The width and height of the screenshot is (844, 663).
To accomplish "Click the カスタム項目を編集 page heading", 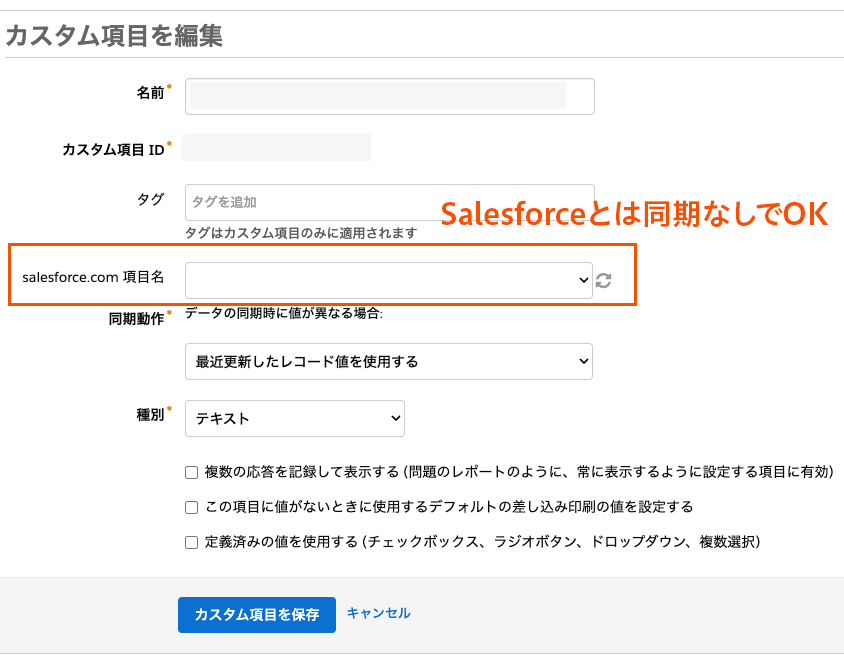I will (x=114, y=37).
